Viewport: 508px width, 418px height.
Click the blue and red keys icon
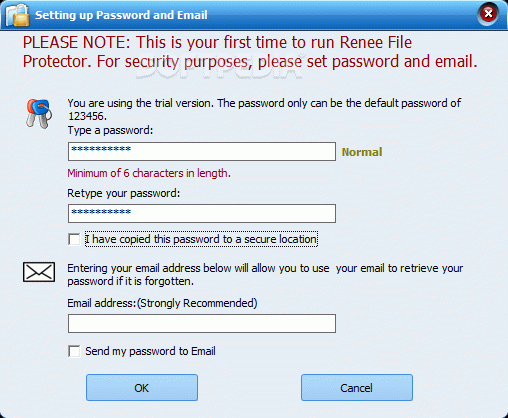tap(39, 113)
